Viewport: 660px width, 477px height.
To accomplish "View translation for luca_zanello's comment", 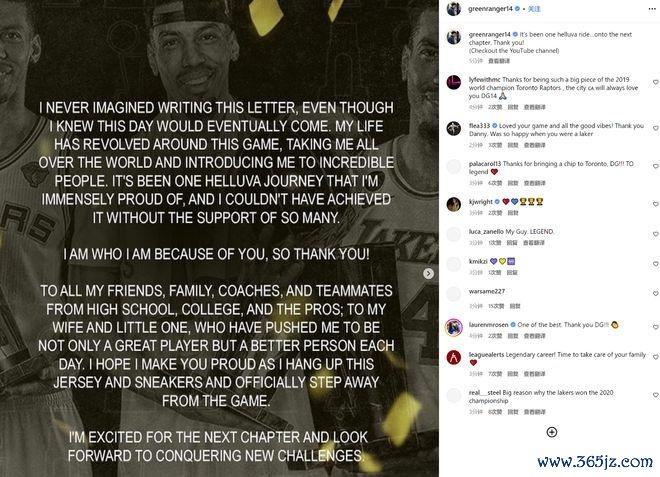I will 534,243.
